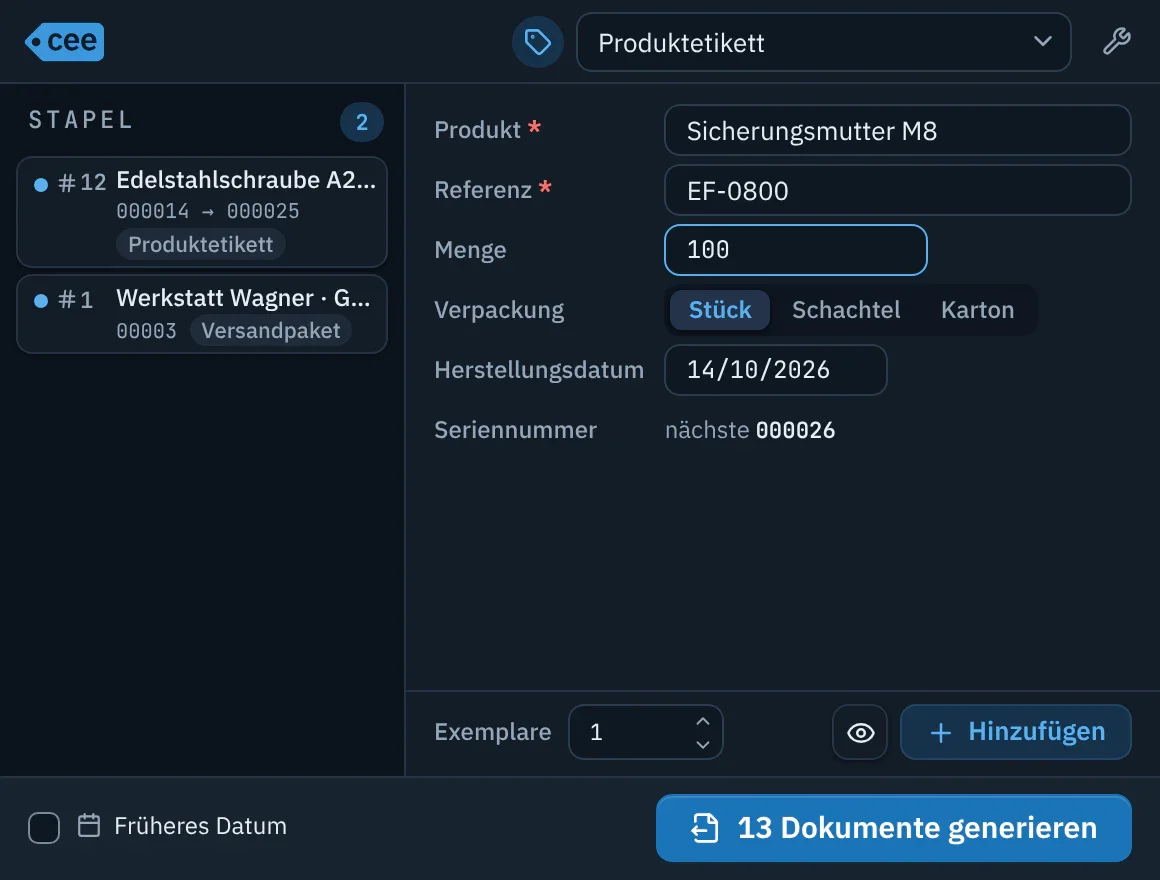This screenshot has height=880, width=1160.
Task: Click the STAPEL heading
Action: 81,120
